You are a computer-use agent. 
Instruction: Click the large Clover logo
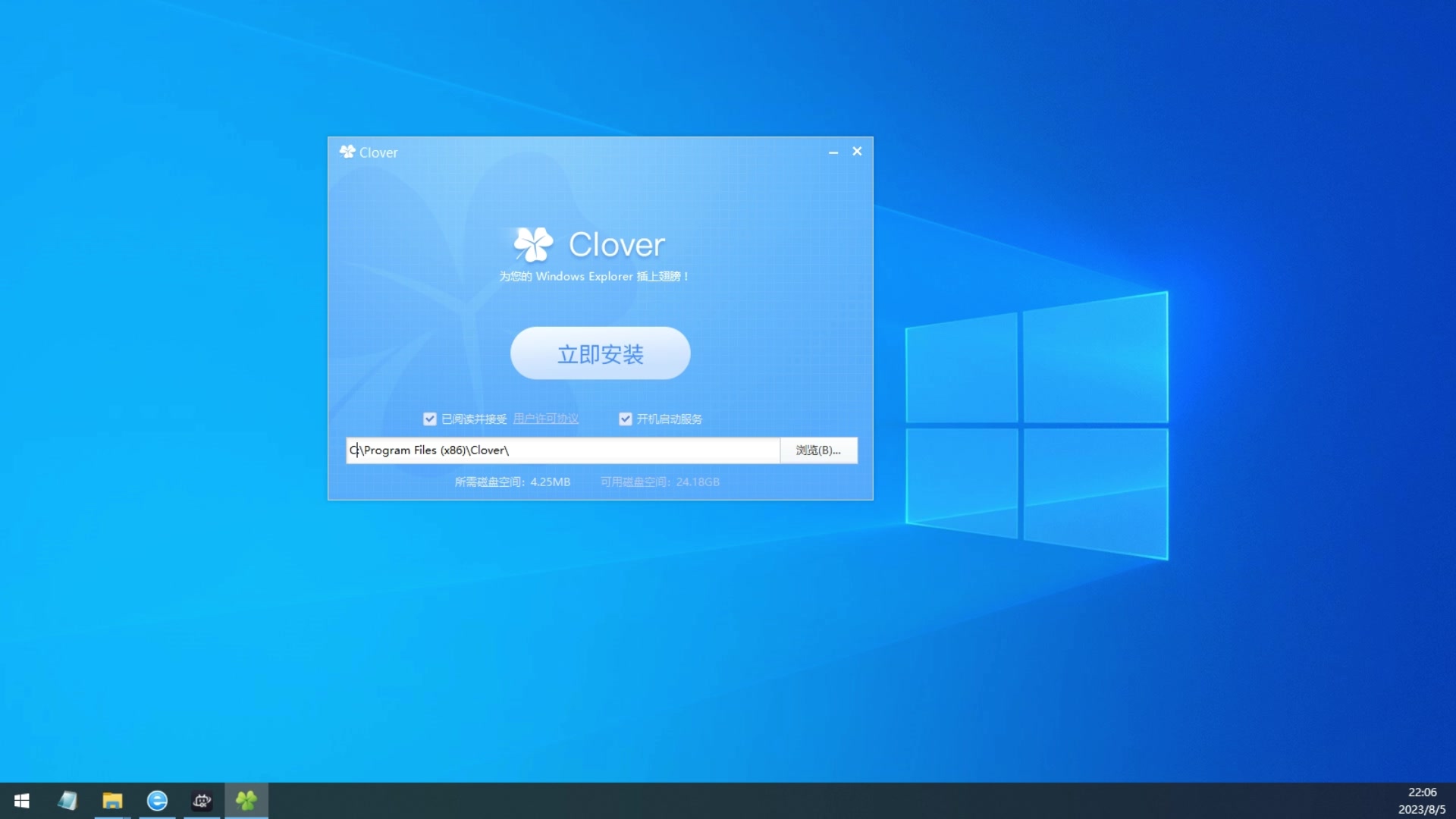click(589, 244)
